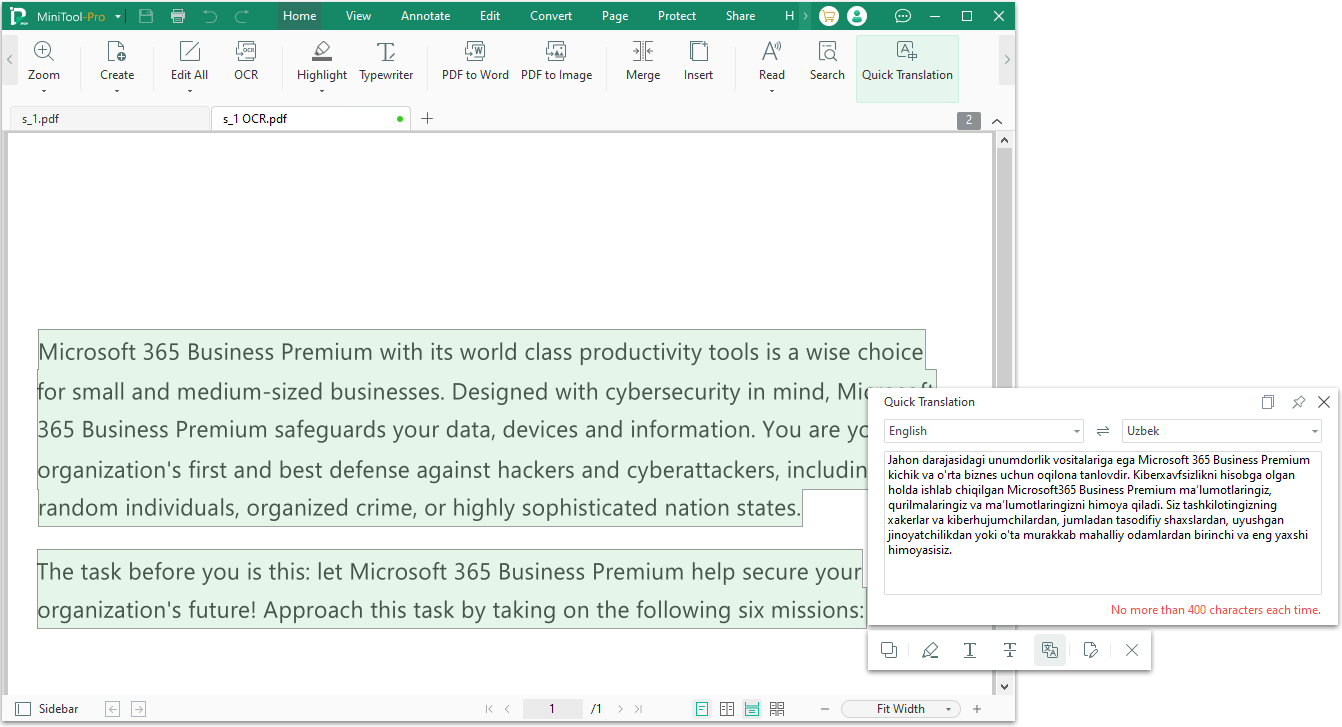Select the Typewriter tool
Image resolution: width=1342 pixels, height=727 pixels.
click(x=386, y=62)
